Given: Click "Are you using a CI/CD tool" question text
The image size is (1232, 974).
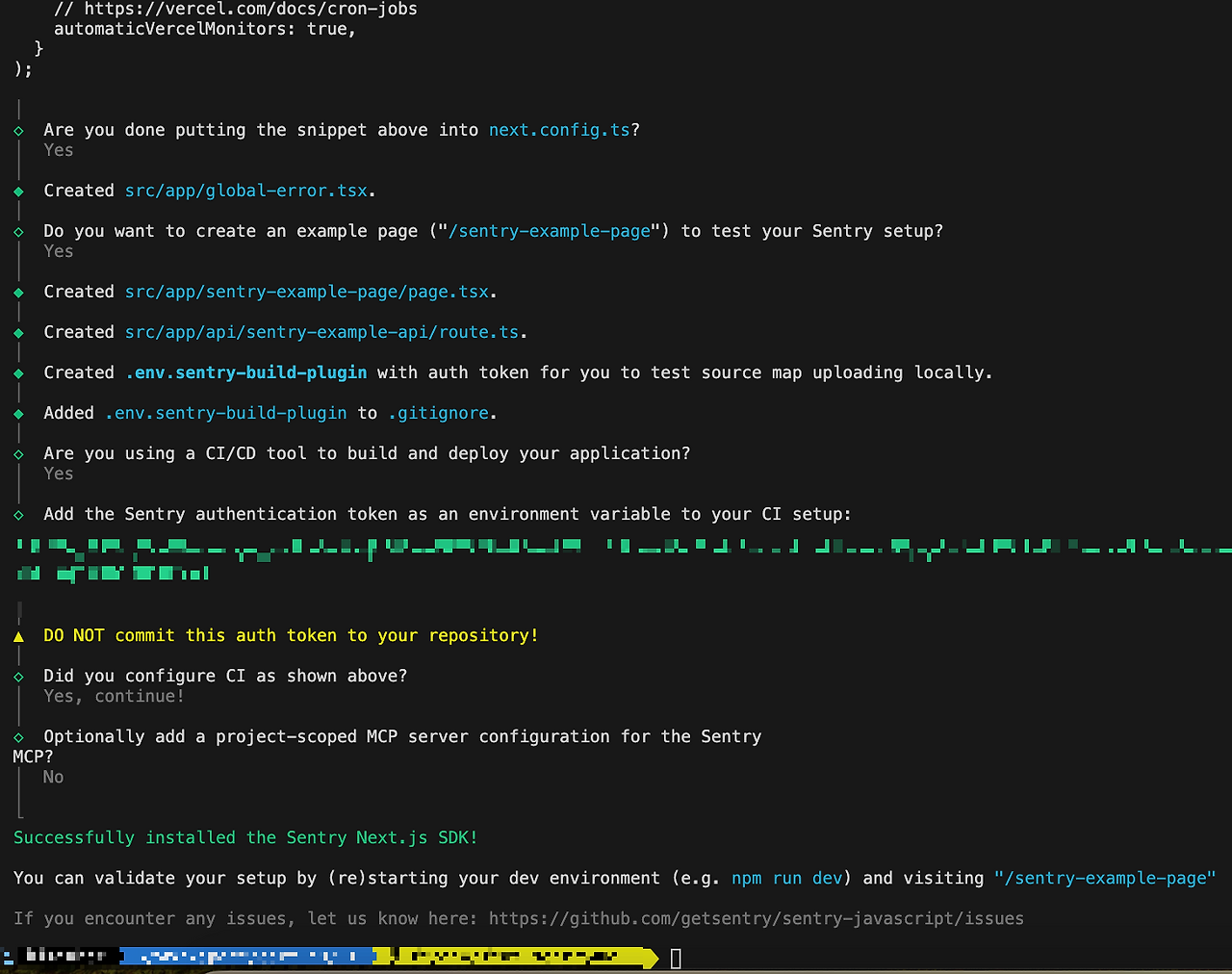Looking at the screenshot, I should coord(367,453).
